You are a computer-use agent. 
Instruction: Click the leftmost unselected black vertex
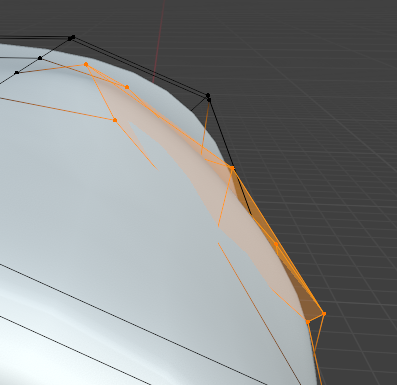(17, 72)
